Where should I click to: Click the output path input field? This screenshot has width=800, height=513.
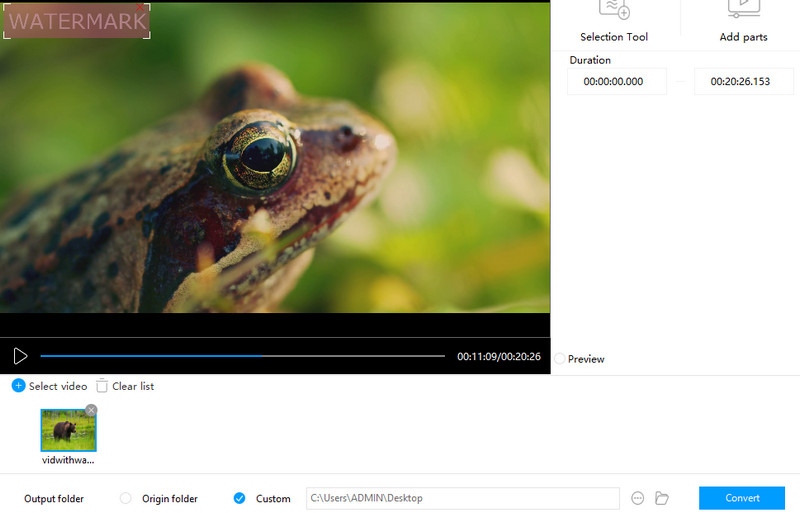click(463, 498)
